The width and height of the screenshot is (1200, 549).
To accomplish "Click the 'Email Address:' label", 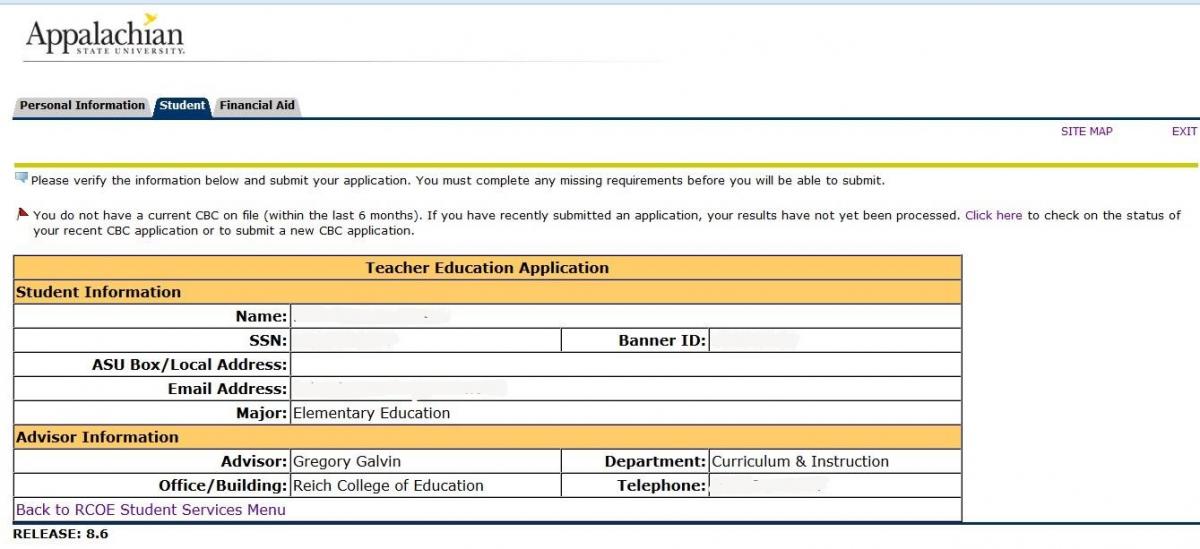I will coord(227,389).
